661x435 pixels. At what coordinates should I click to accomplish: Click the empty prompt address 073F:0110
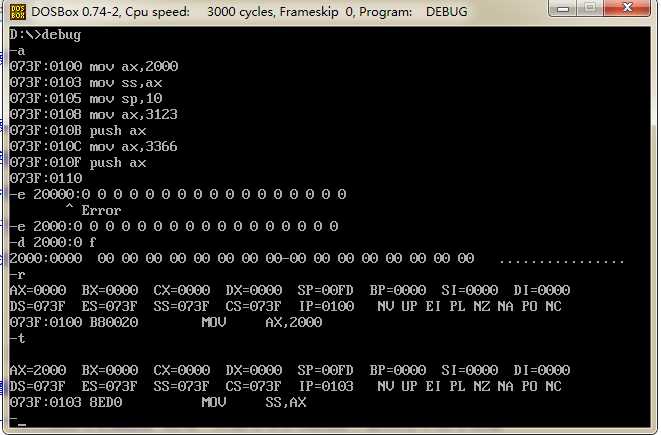pos(46,178)
